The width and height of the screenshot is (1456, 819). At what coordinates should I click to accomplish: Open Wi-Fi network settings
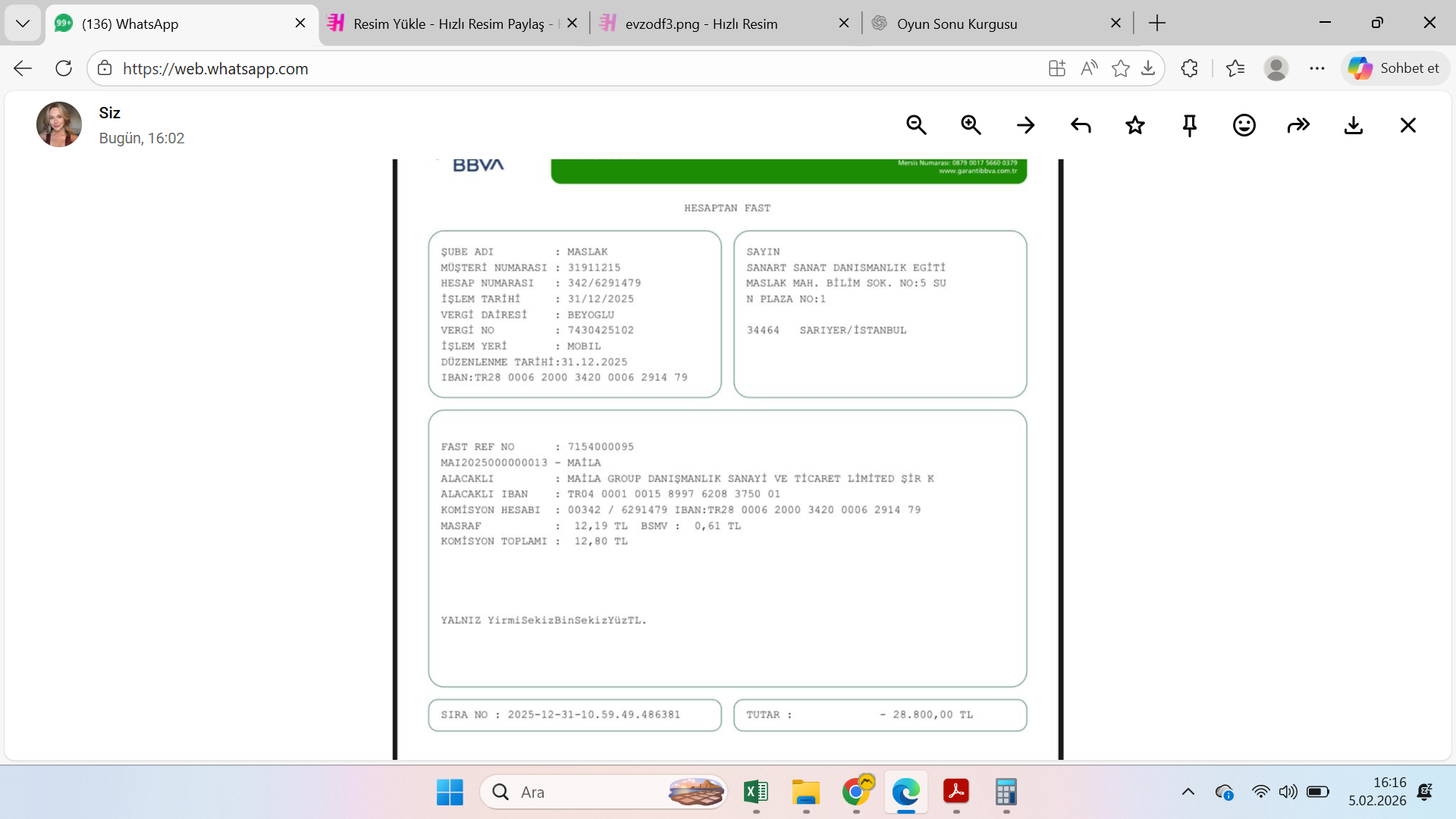point(1260,792)
